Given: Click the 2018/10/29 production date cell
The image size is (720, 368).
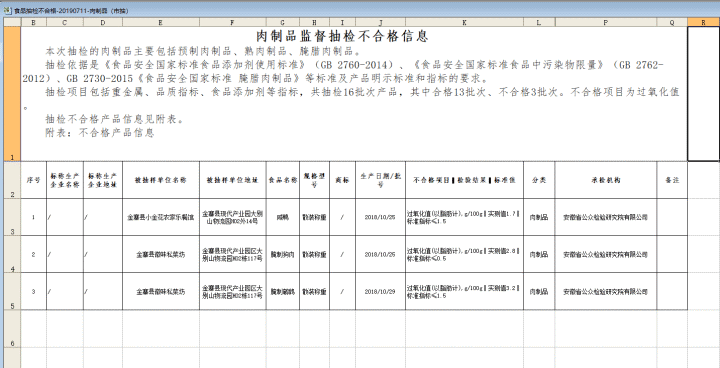Looking at the screenshot, I should pyautogui.click(x=381, y=292).
